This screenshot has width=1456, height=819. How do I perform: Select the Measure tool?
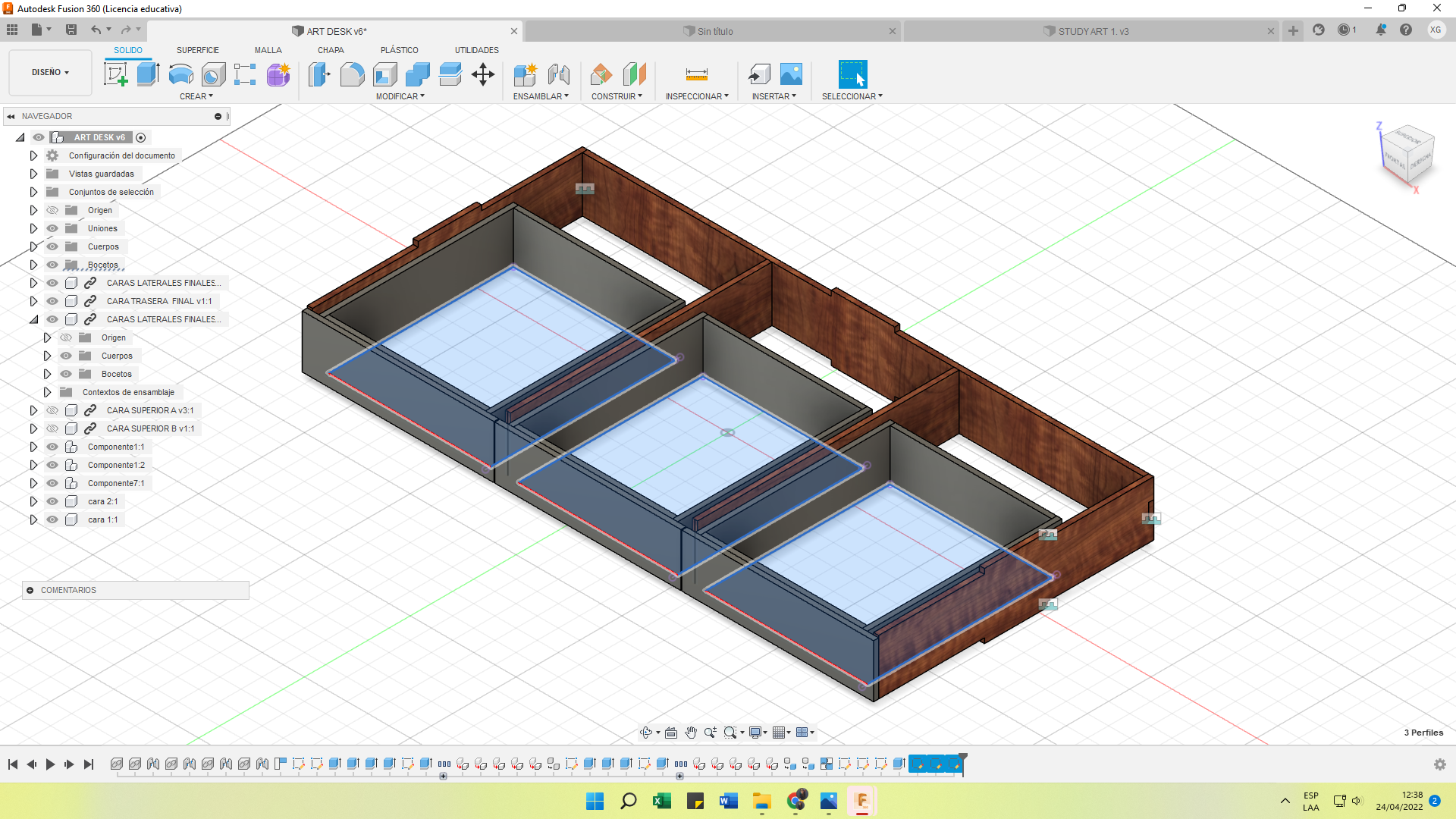click(x=696, y=74)
